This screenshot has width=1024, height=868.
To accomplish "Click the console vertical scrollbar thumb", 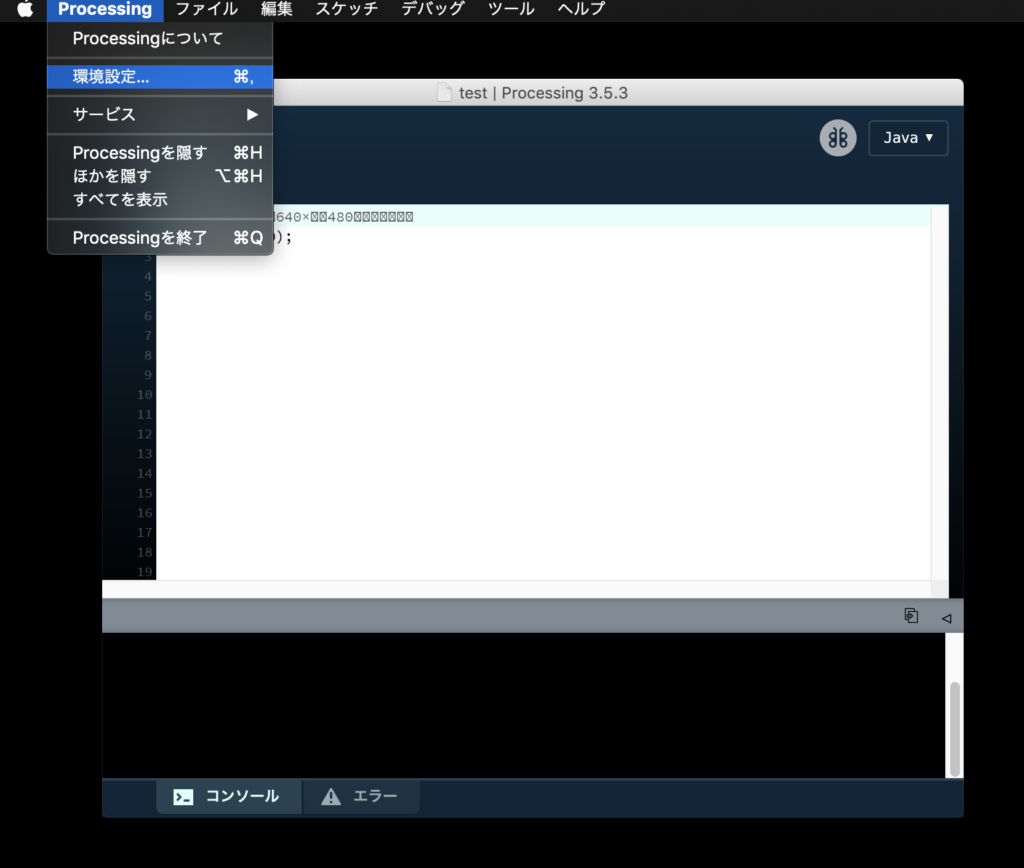I will click(955, 728).
